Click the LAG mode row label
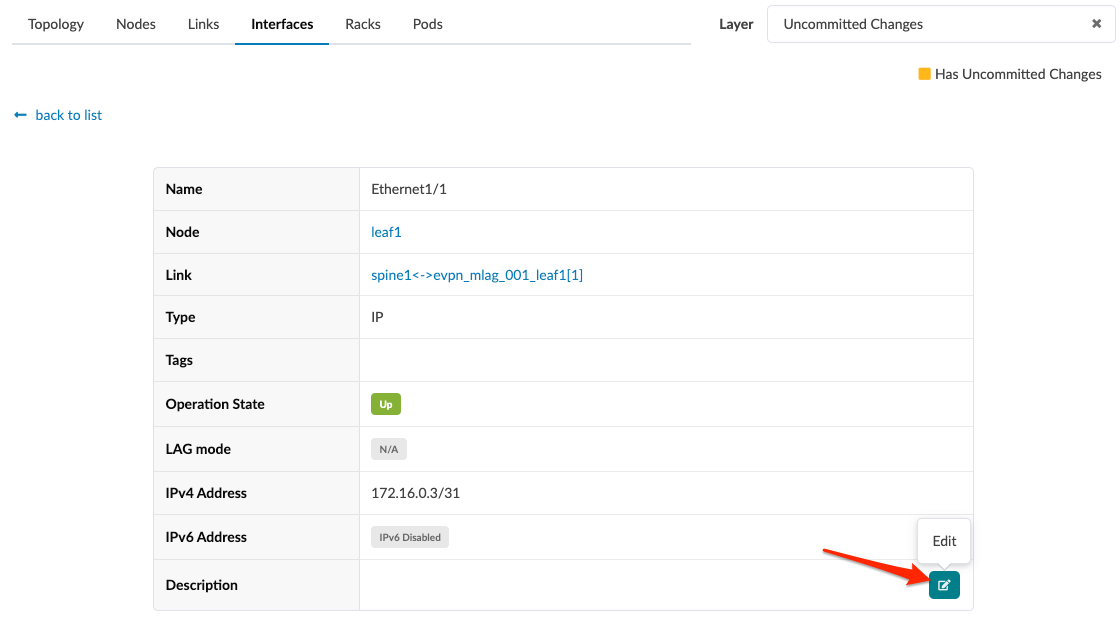1120x618 pixels. pos(199,449)
